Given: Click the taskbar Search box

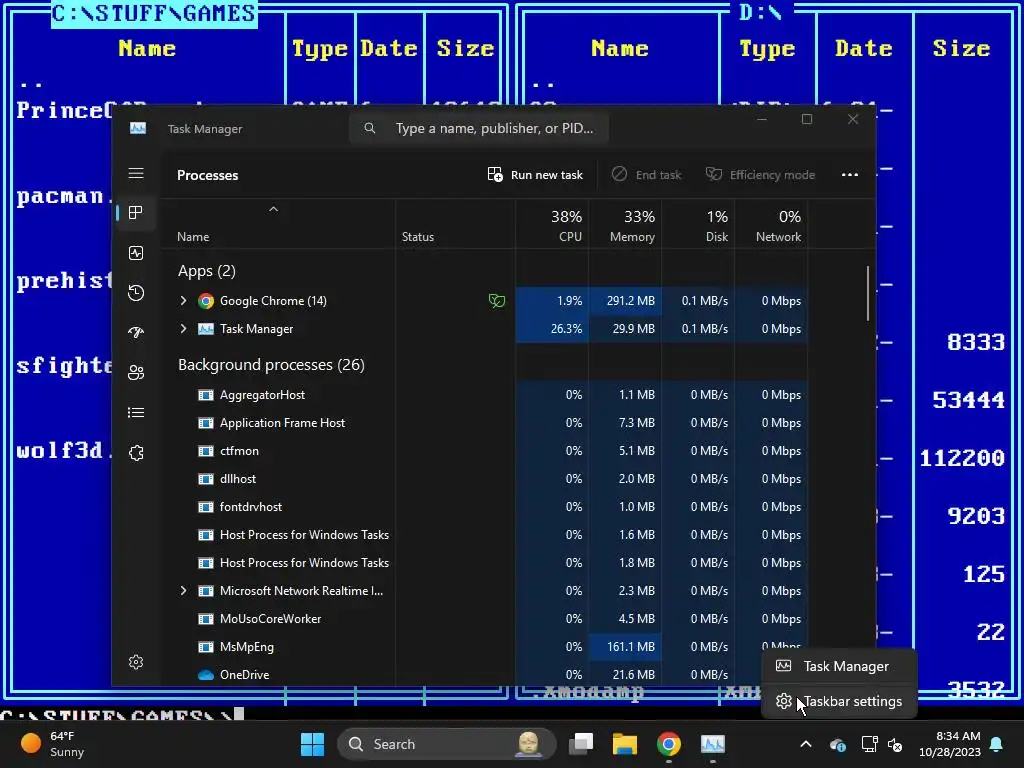Looking at the screenshot, I should [x=446, y=744].
